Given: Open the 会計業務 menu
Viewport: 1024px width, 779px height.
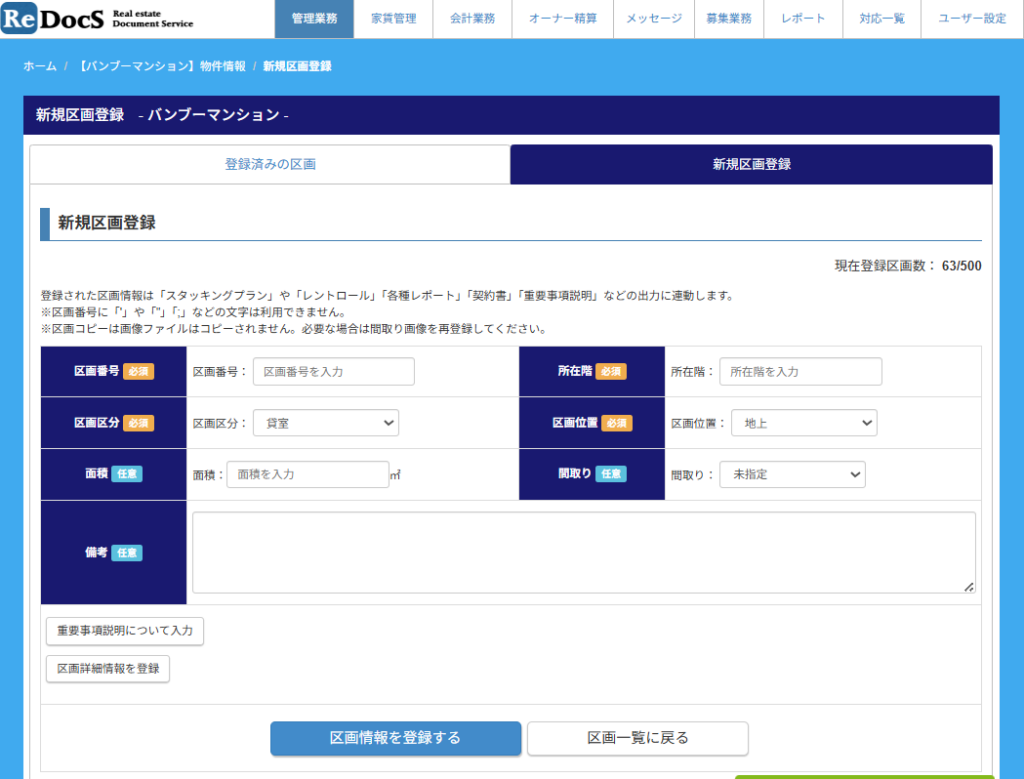Looking at the screenshot, I should tap(472, 19).
